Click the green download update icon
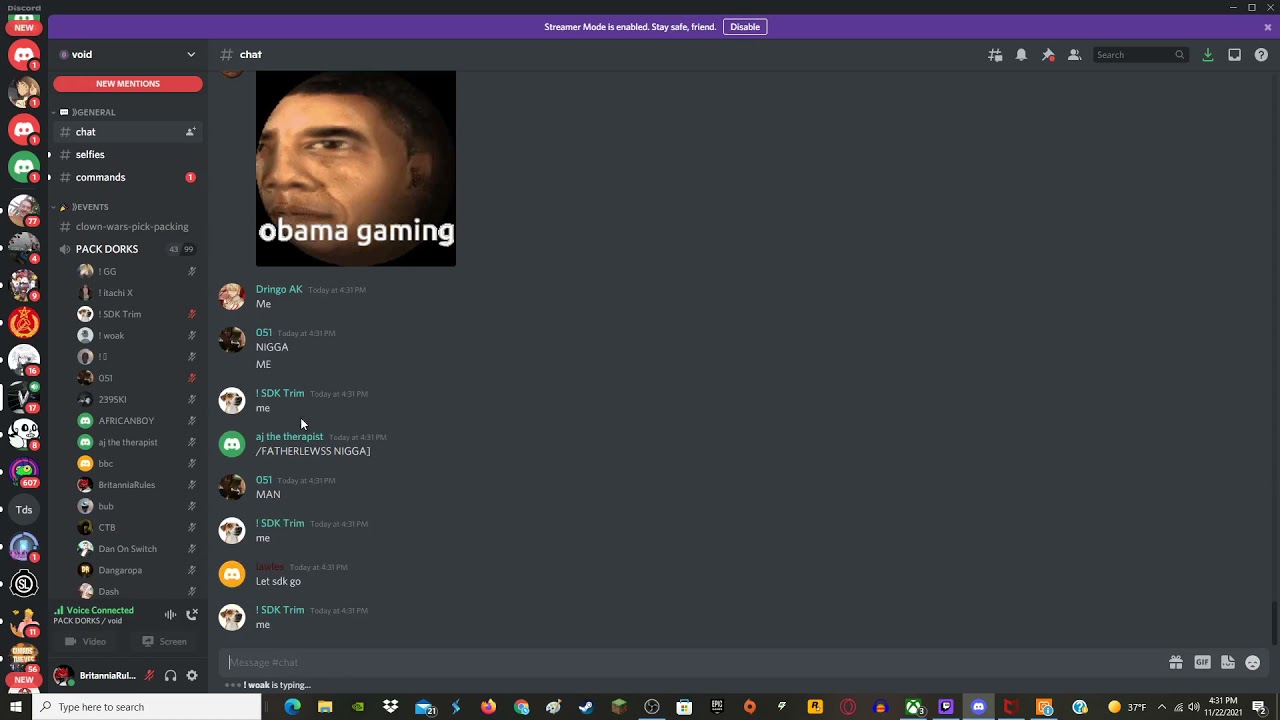 pyautogui.click(x=1208, y=55)
